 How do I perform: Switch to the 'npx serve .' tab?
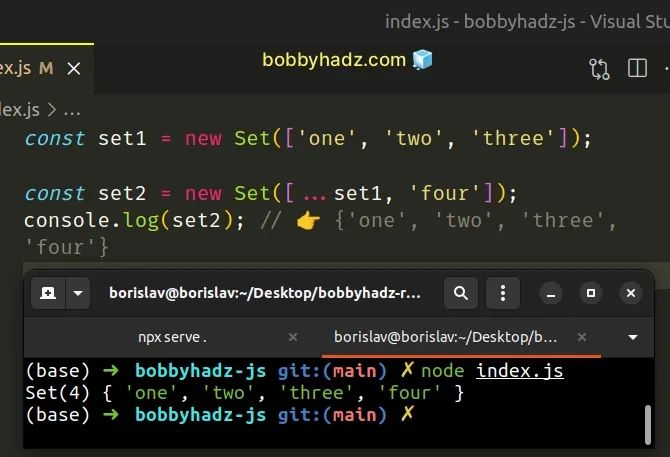(173, 337)
